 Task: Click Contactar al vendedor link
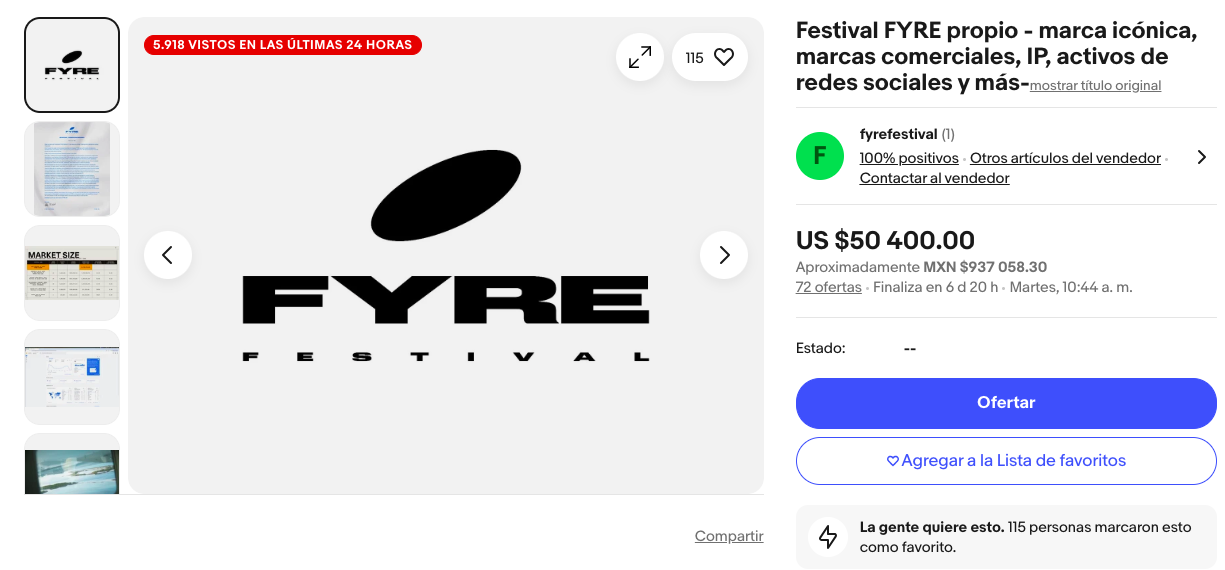pos(934,178)
